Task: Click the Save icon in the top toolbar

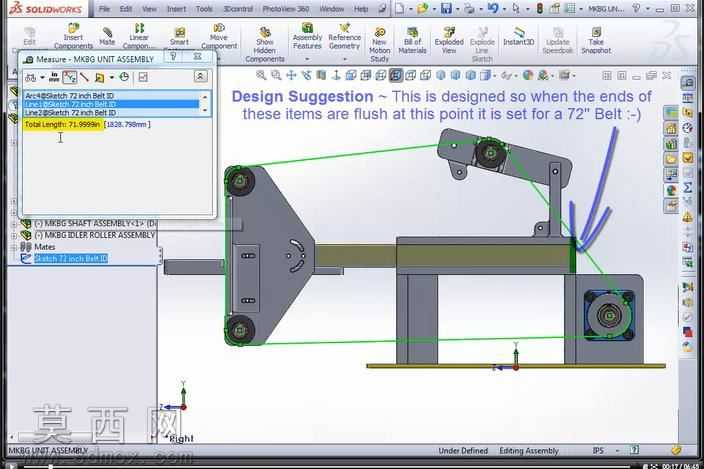Action: [x=446, y=8]
